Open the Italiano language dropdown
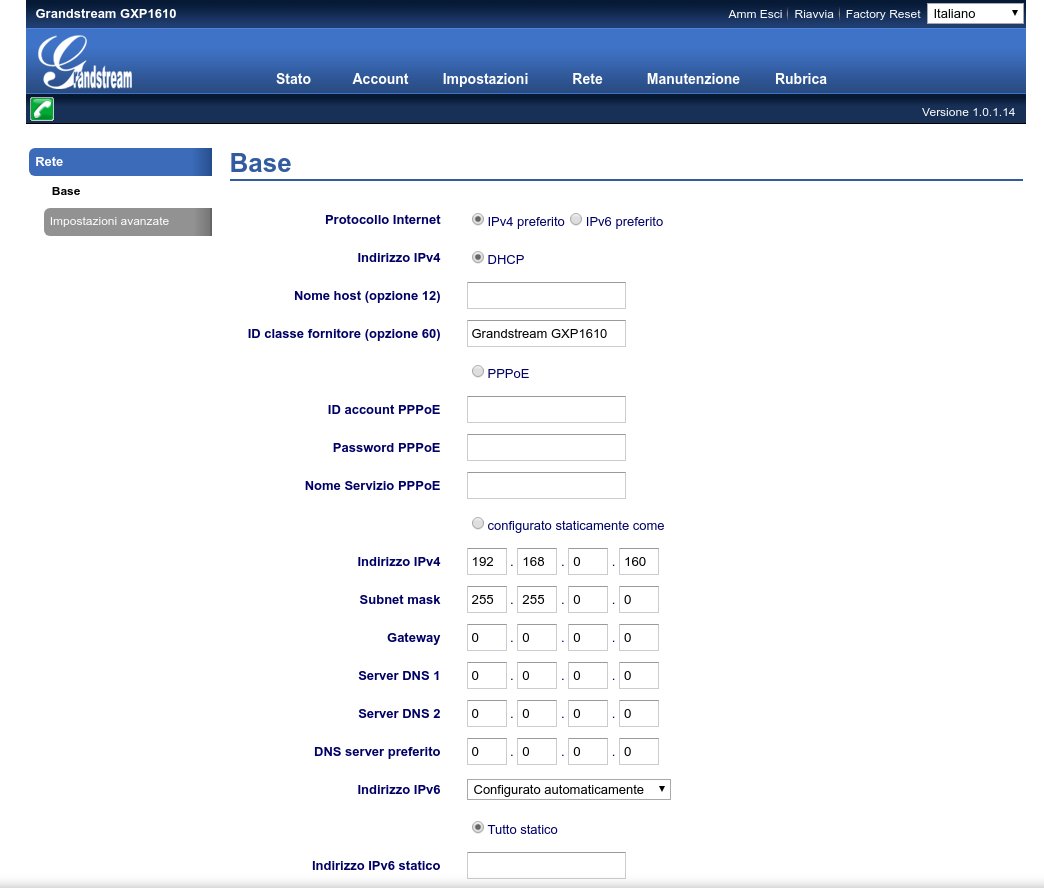 coord(975,13)
